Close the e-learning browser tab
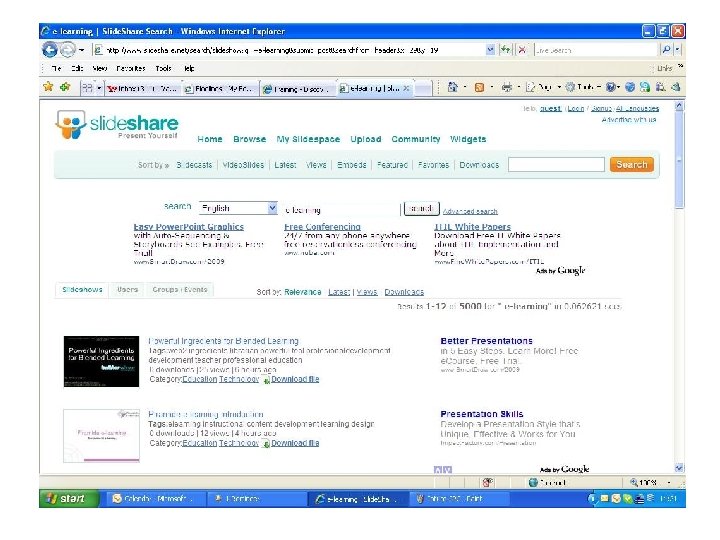720x540 pixels. tap(406, 88)
